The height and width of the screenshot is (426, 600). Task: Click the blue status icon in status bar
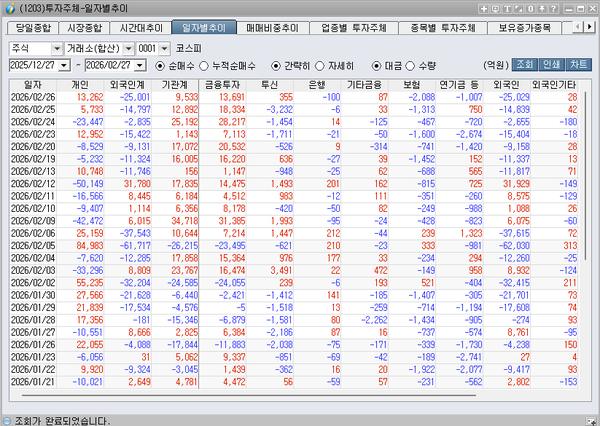point(7,421)
